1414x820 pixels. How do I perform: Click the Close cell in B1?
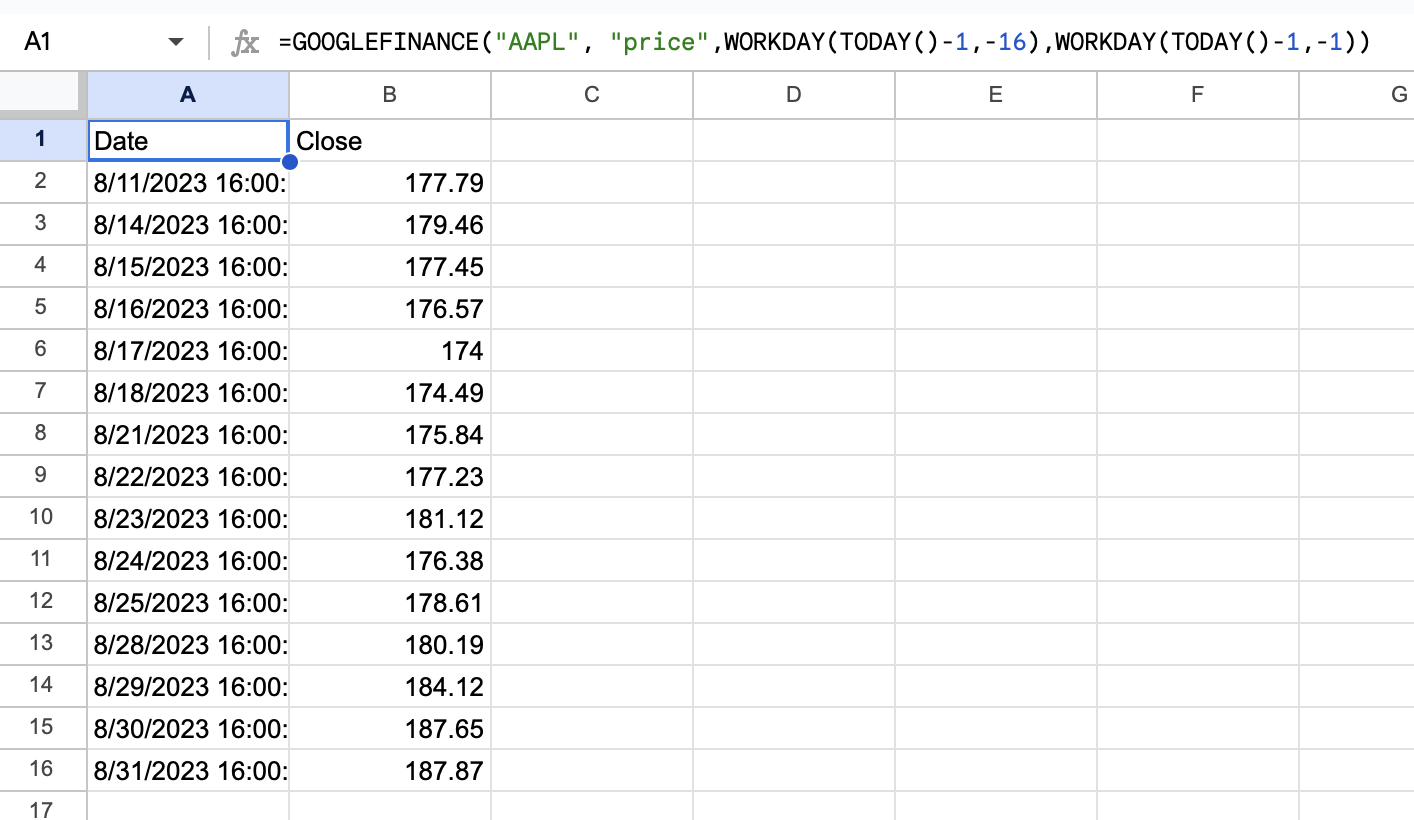coord(390,140)
